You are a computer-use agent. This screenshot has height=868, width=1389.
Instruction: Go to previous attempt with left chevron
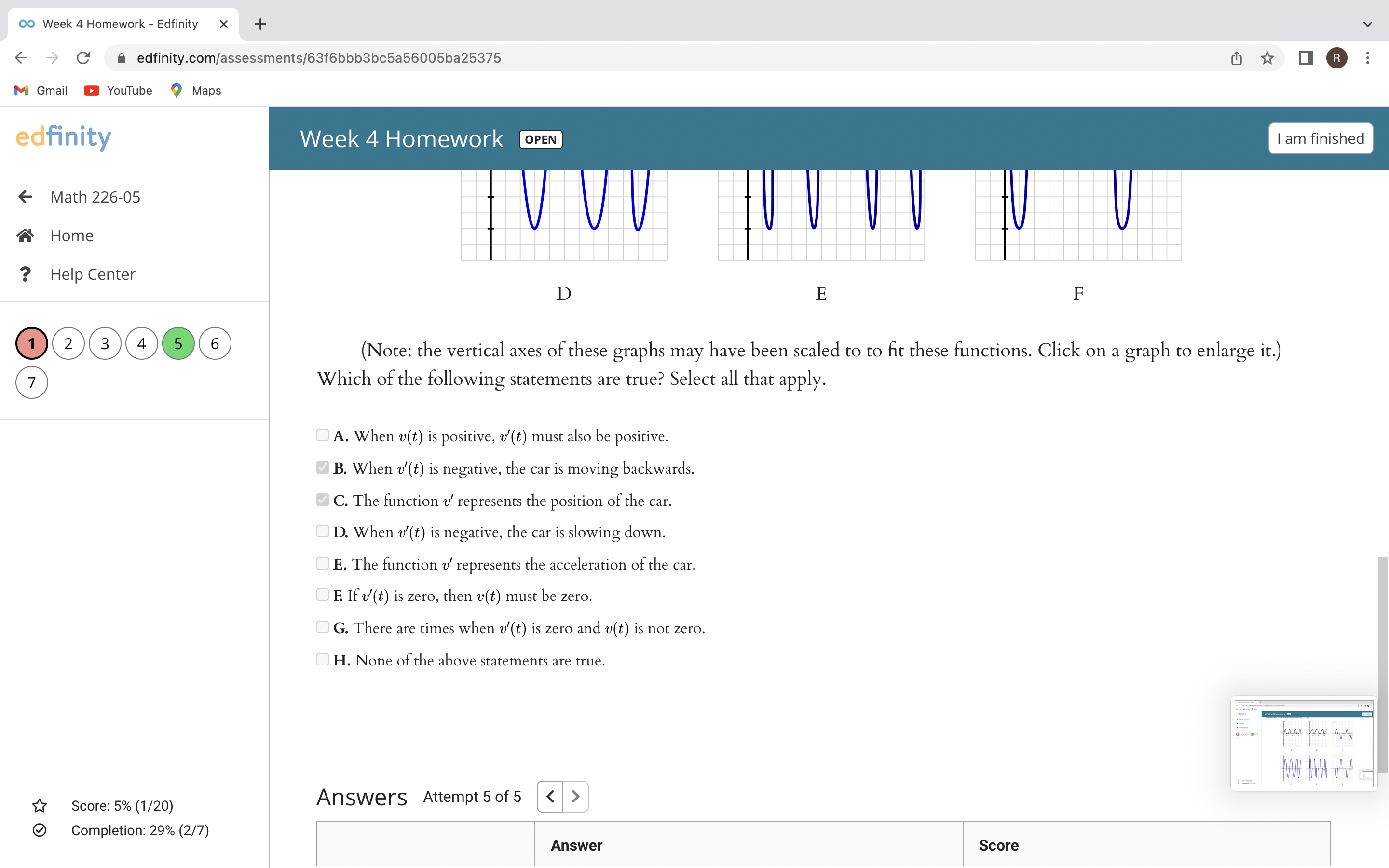pos(550,796)
